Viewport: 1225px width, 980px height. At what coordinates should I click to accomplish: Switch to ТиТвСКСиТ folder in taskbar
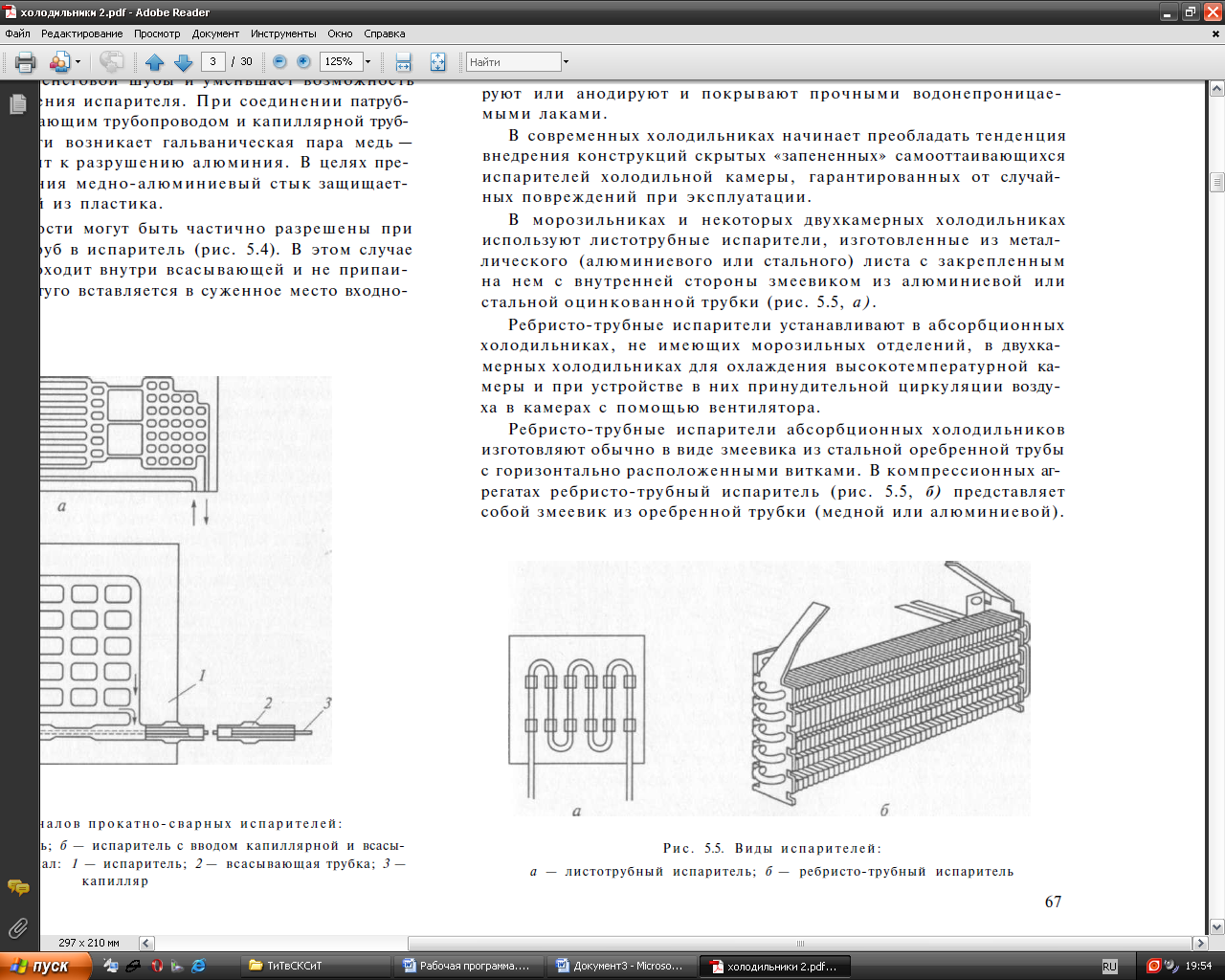[x=317, y=966]
